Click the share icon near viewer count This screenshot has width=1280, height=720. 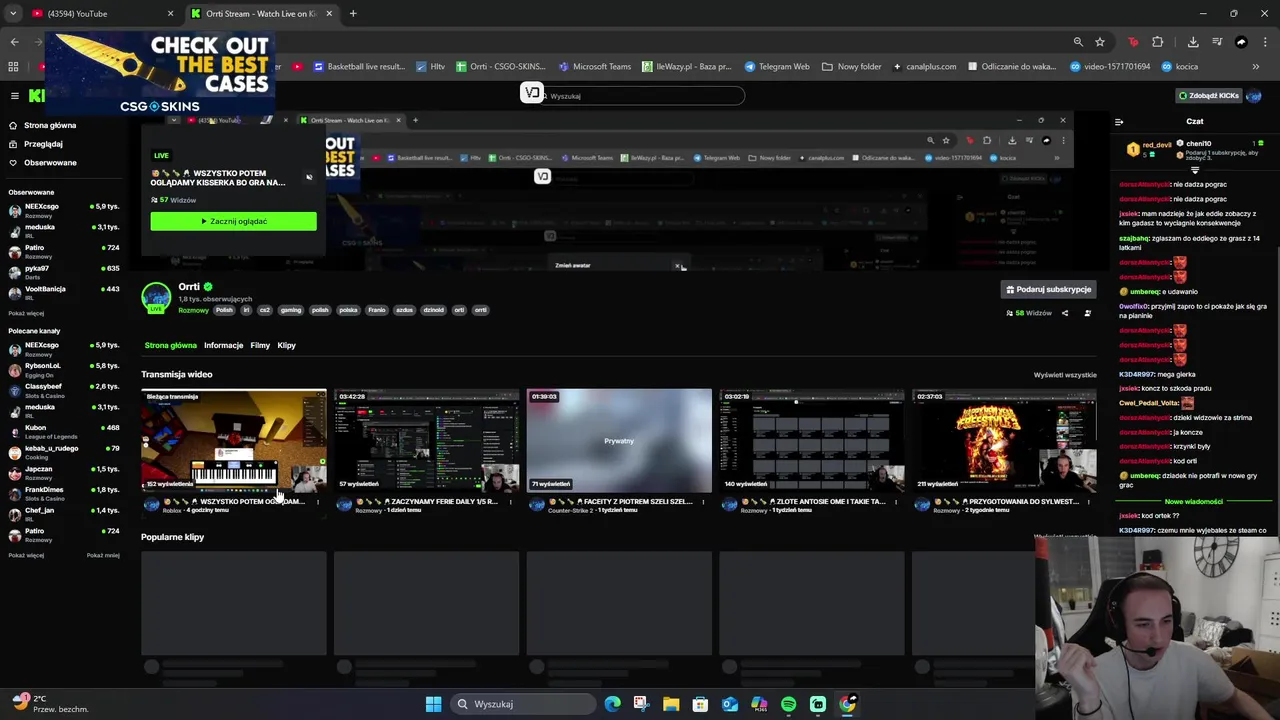(x=1064, y=313)
